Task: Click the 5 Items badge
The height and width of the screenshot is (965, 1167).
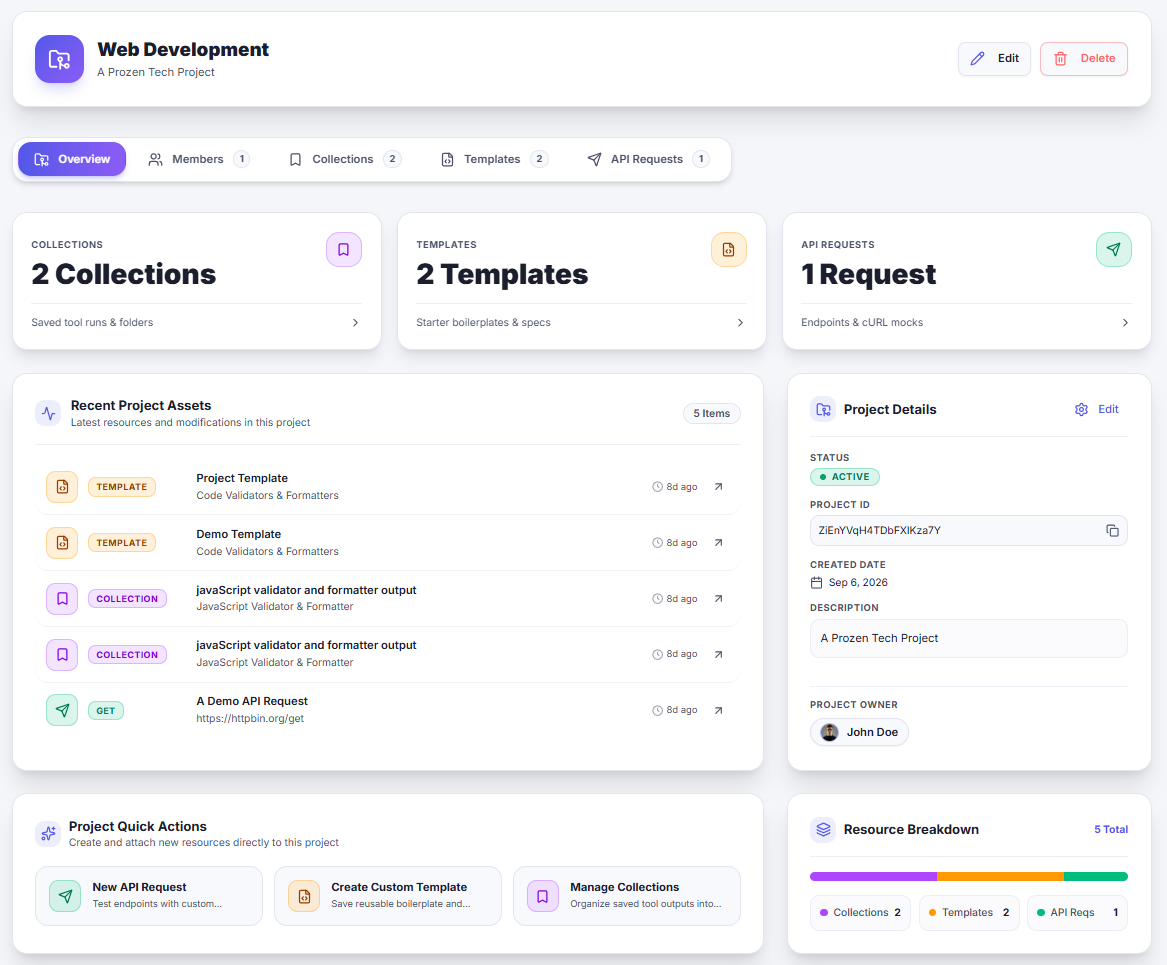Action: (x=712, y=413)
